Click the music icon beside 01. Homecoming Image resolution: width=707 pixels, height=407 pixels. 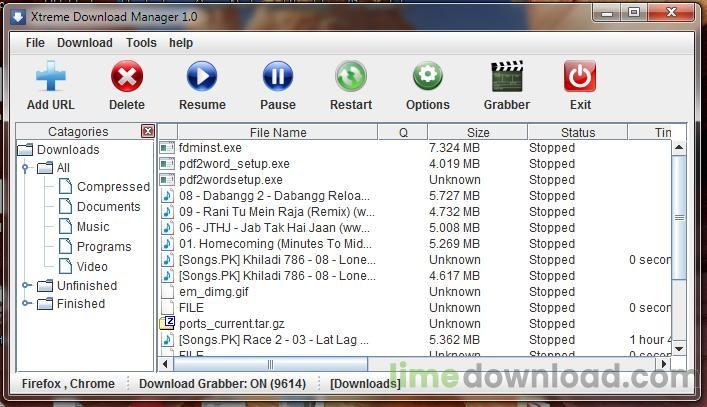[x=167, y=243]
